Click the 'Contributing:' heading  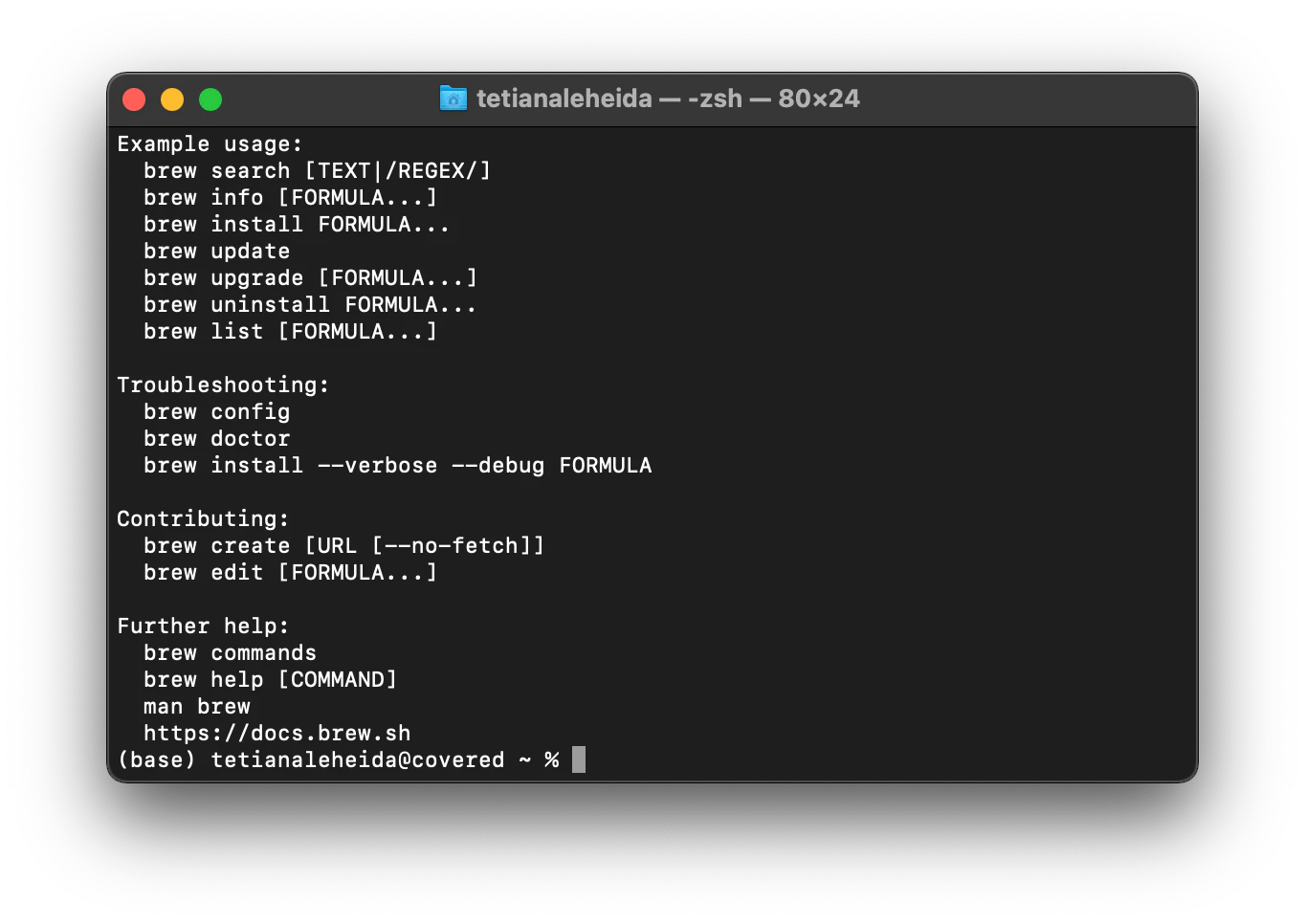(x=203, y=519)
